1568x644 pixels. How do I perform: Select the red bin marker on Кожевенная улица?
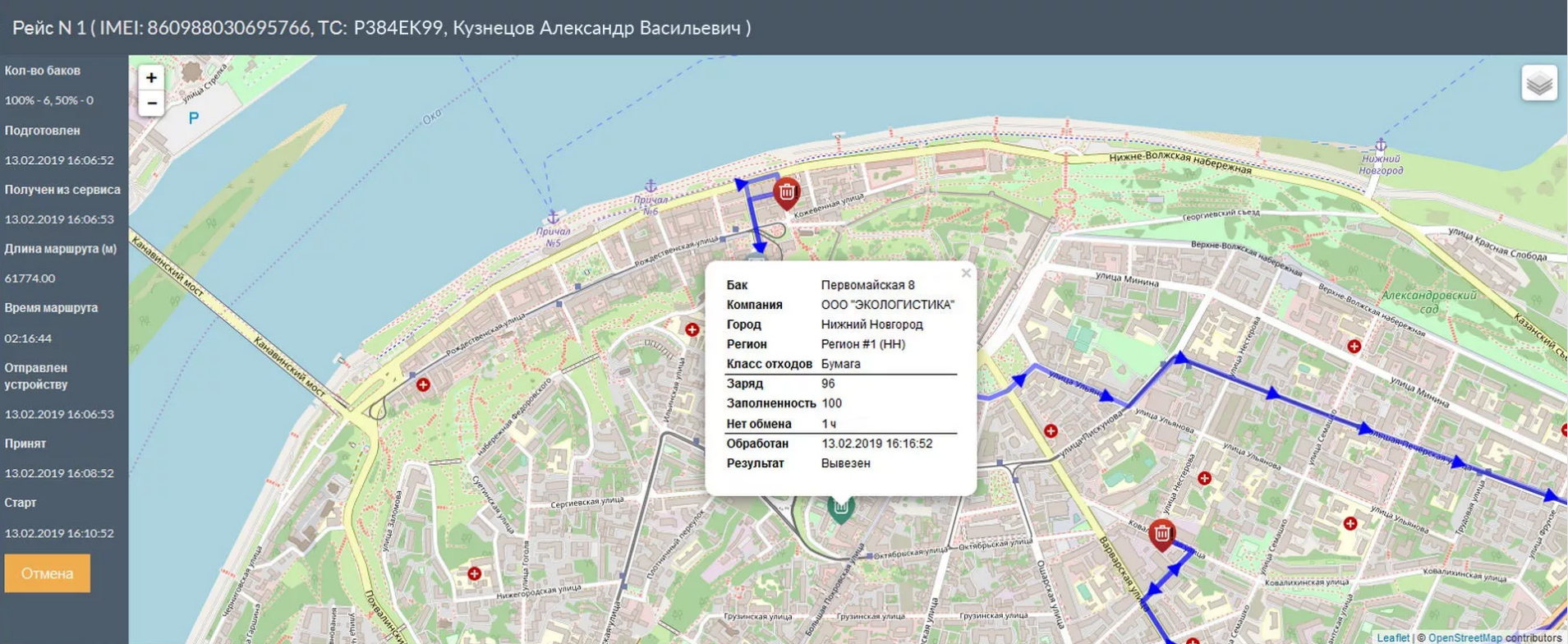[786, 193]
